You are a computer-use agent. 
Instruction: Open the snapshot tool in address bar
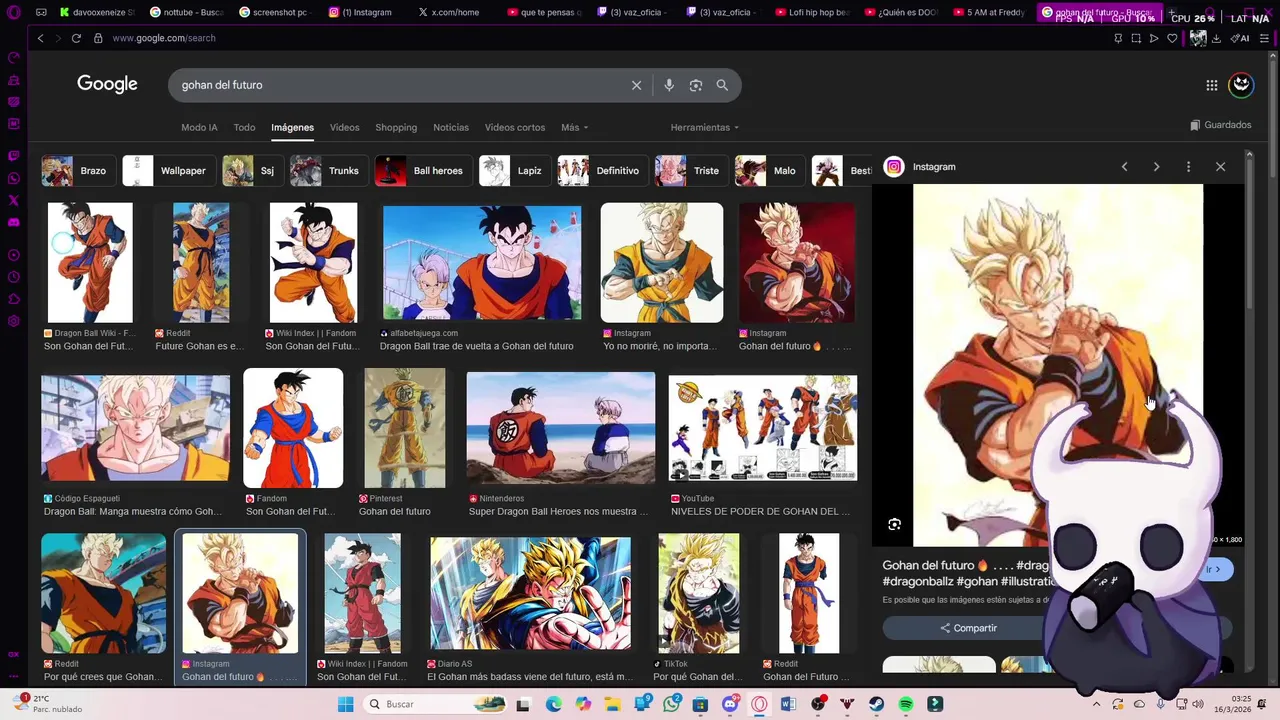1136,38
